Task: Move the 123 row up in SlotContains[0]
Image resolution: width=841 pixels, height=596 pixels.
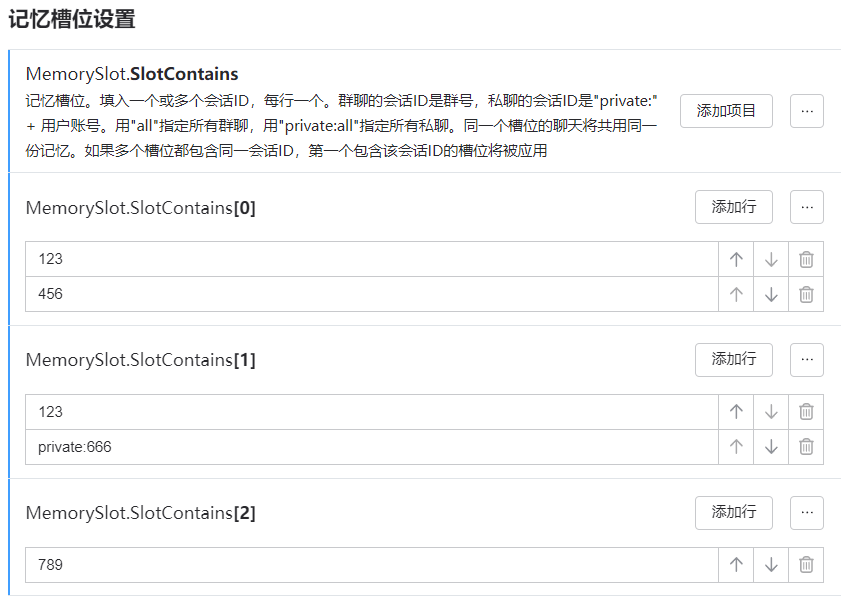Action: (736, 259)
